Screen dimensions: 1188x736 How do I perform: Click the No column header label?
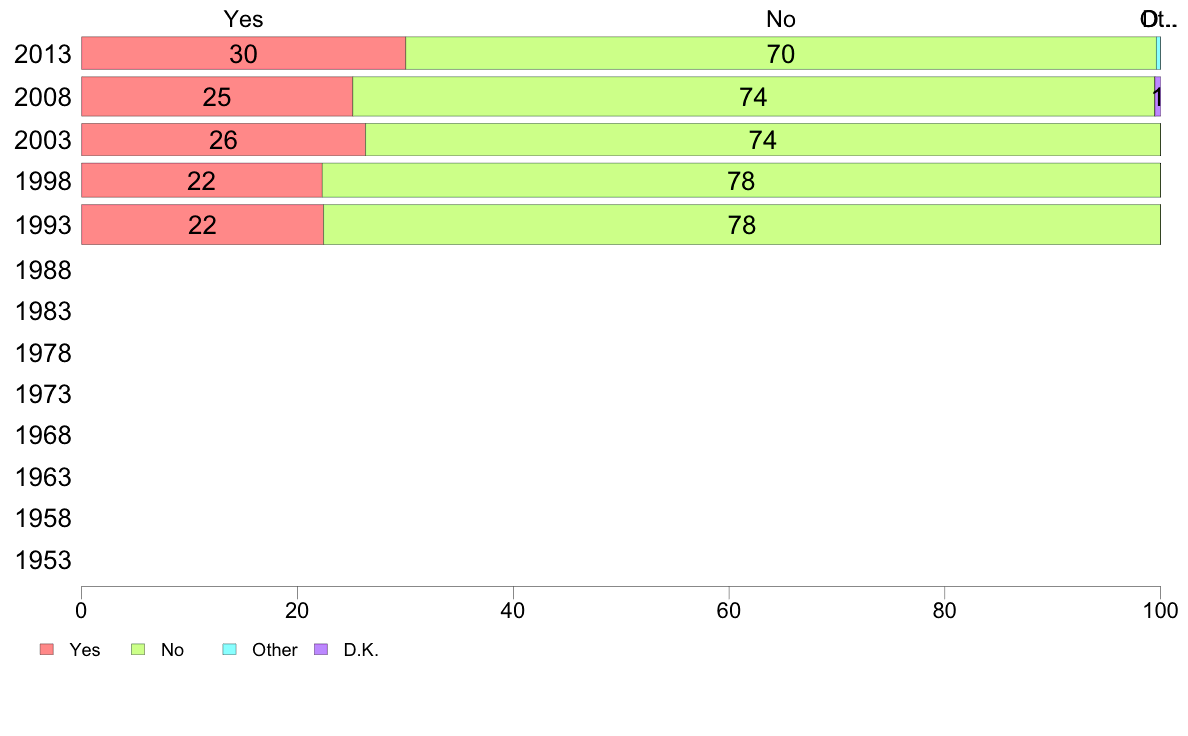click(x=780, y=19)
